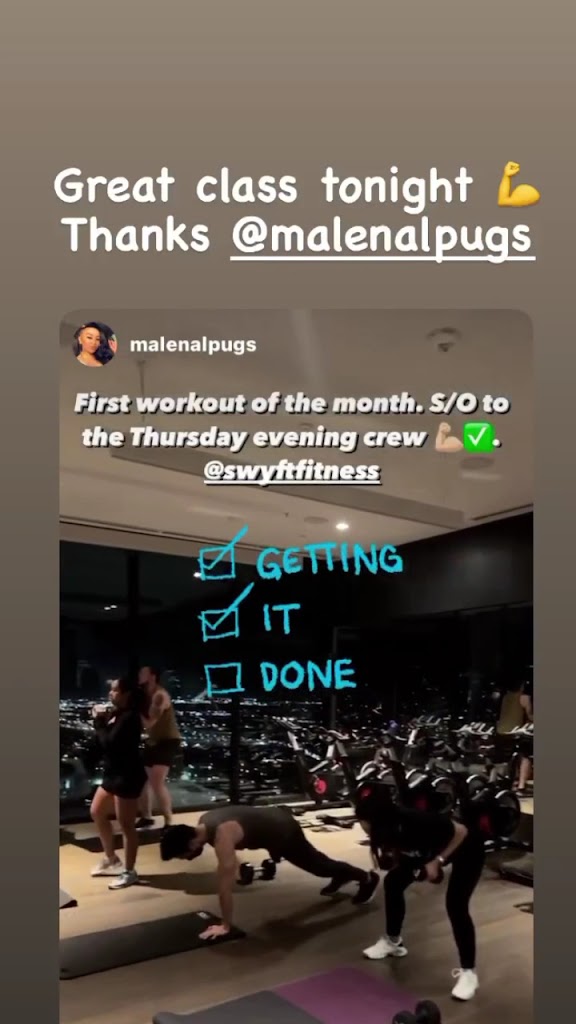Image resolution: width=576 pixels, height=1024 pixels.
Task: Tap the dumbbells on the floor beside plank
Action: coord(256,871)
